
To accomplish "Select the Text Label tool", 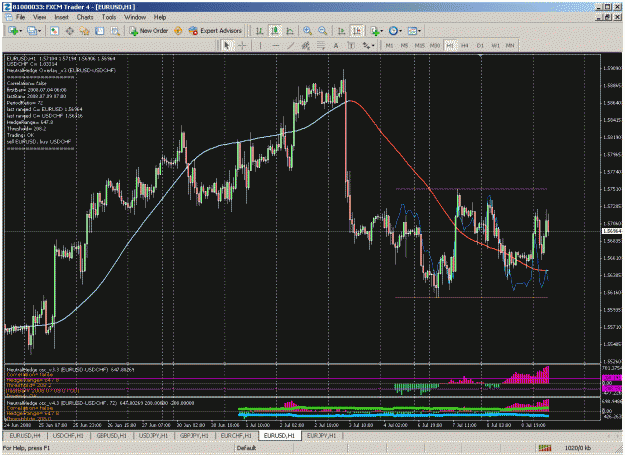I will [351, 45].
